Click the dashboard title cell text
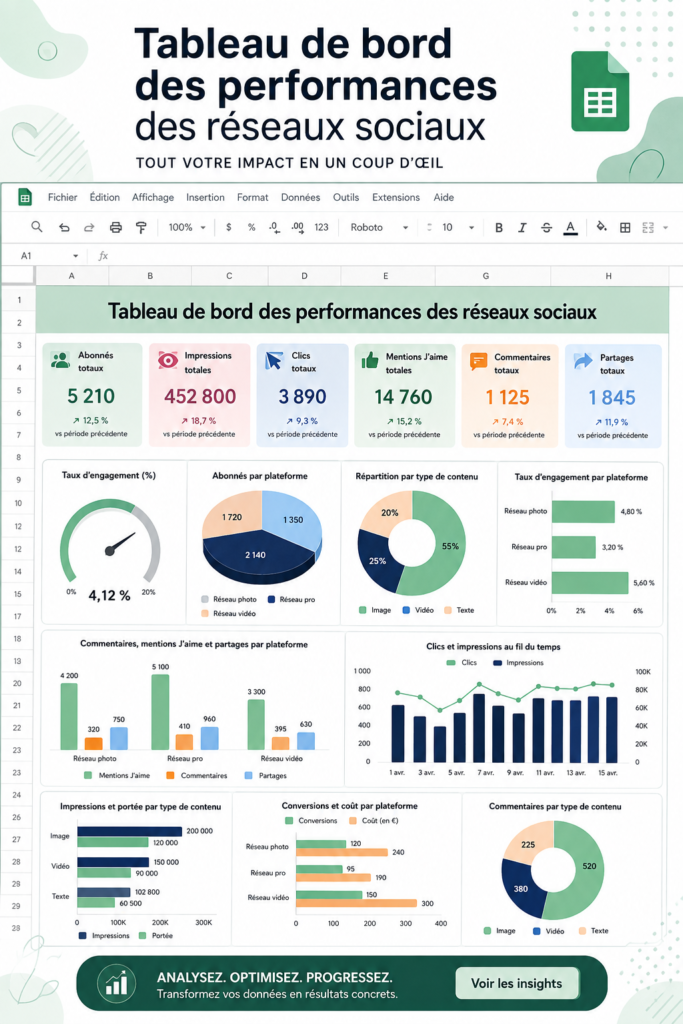Viewport: 683px width, 1024px height. tap(352, 312)
